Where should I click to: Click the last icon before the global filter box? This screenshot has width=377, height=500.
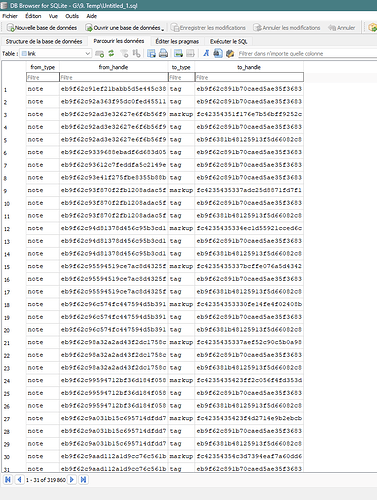point(230,53)
